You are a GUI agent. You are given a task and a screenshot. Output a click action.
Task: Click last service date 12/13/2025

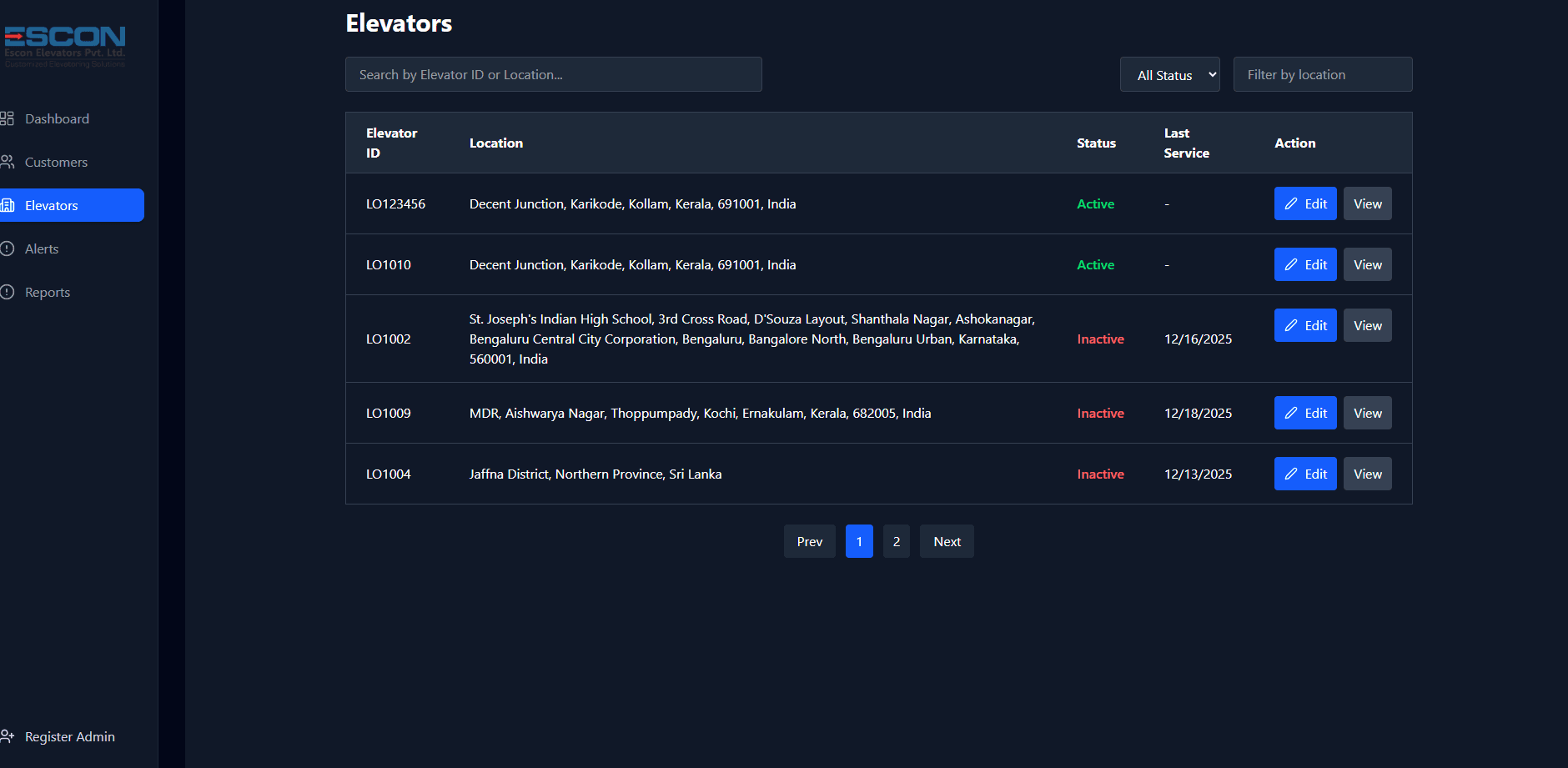coord(1198,474)
